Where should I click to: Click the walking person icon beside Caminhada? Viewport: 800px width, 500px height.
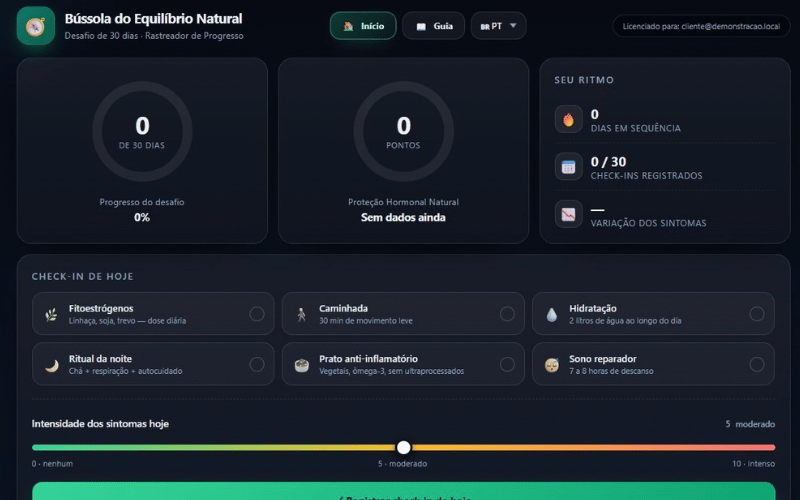[x=302, y=314]
